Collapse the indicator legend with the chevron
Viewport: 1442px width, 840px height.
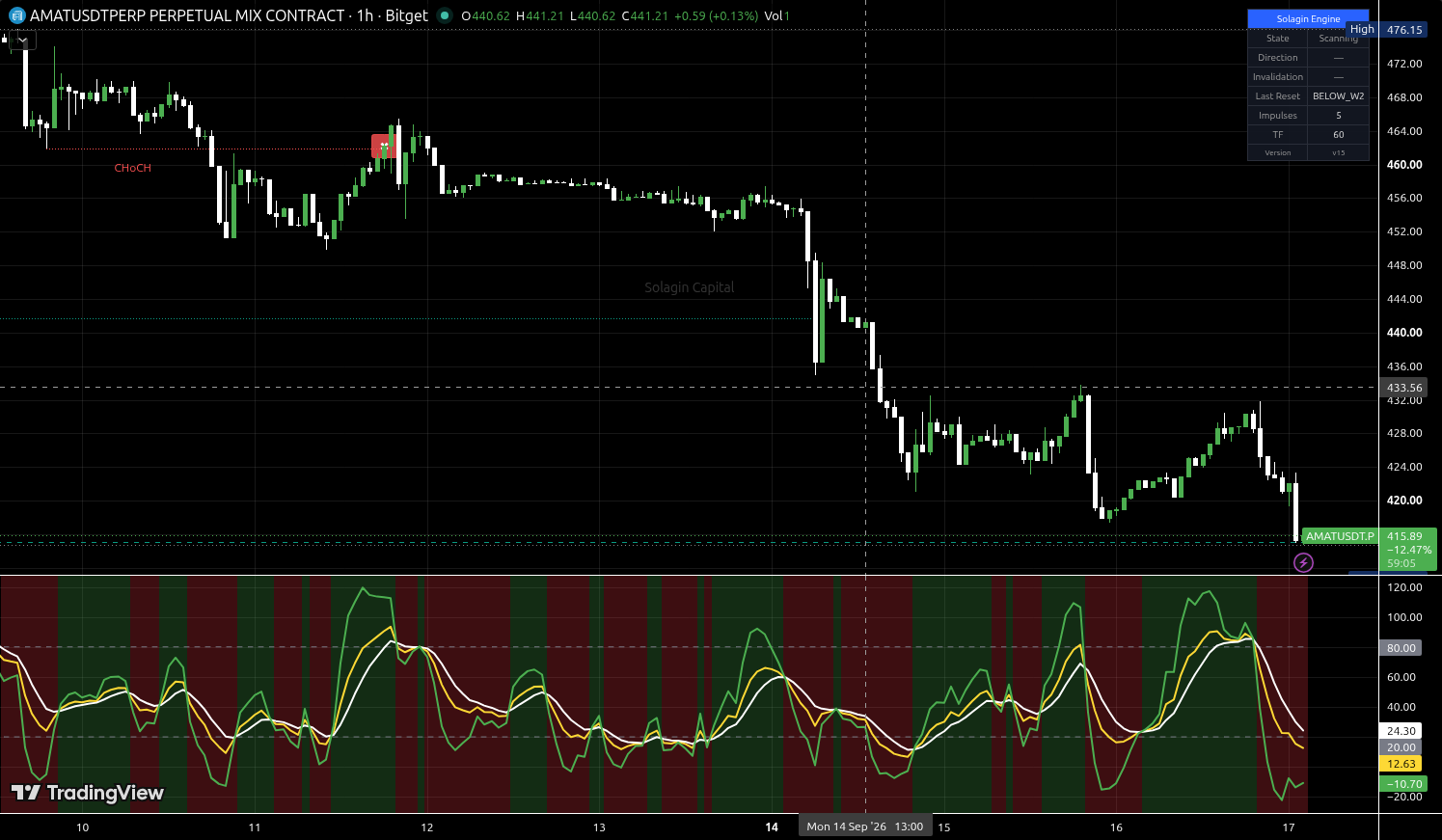pyautogui.click(x=22, y=41)
